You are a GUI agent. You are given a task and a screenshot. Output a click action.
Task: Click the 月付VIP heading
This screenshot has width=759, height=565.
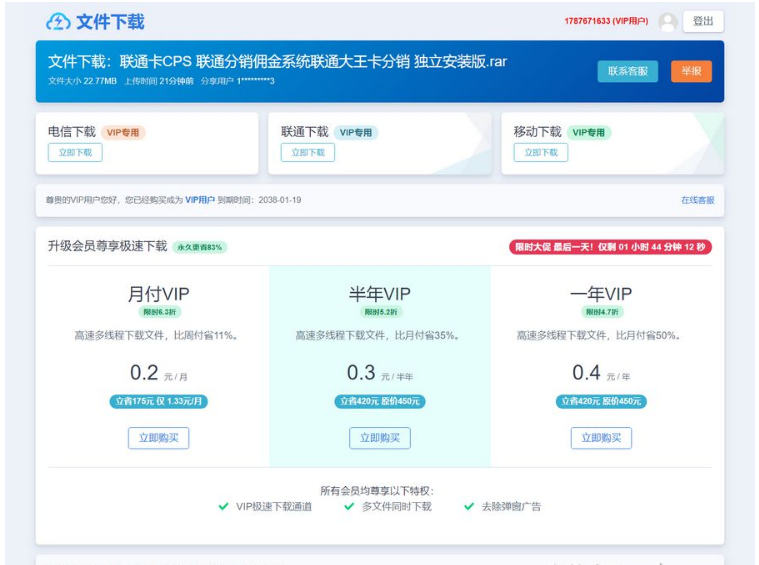coord(158,294)
